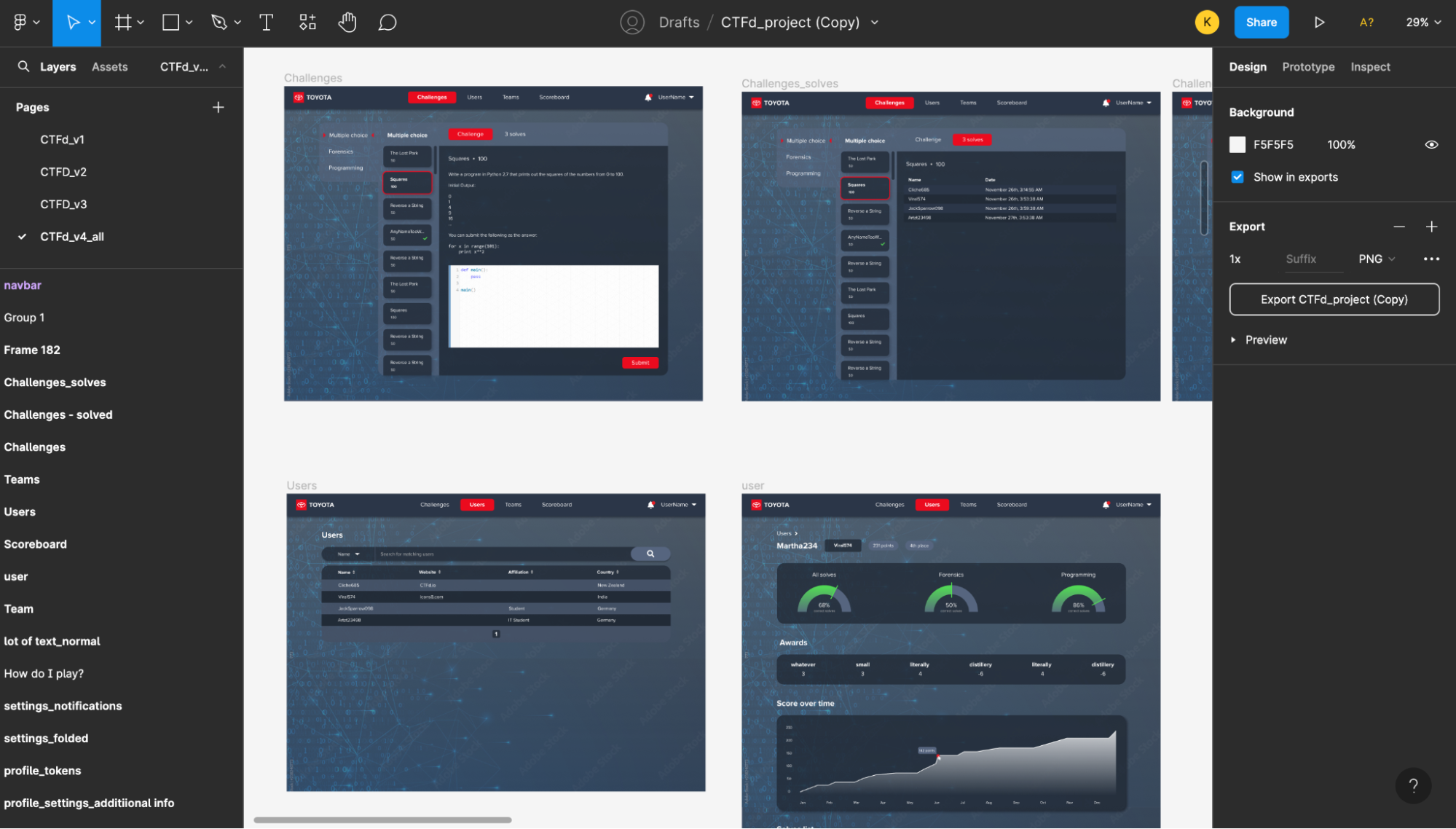The image size is (1456, 829).
Task: Click Export CTFd_project (Copy) button
Action: [1334, 299]
